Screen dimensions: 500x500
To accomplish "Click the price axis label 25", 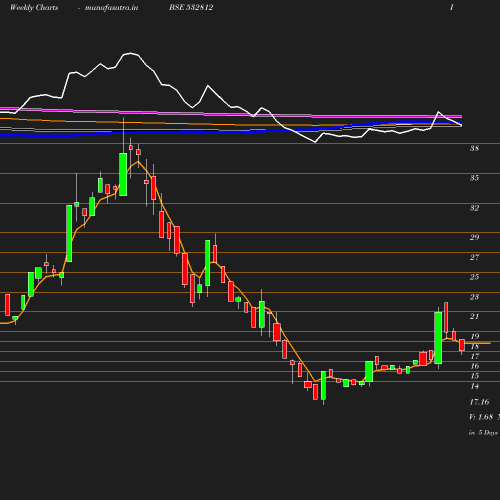I will pos(474,277).
